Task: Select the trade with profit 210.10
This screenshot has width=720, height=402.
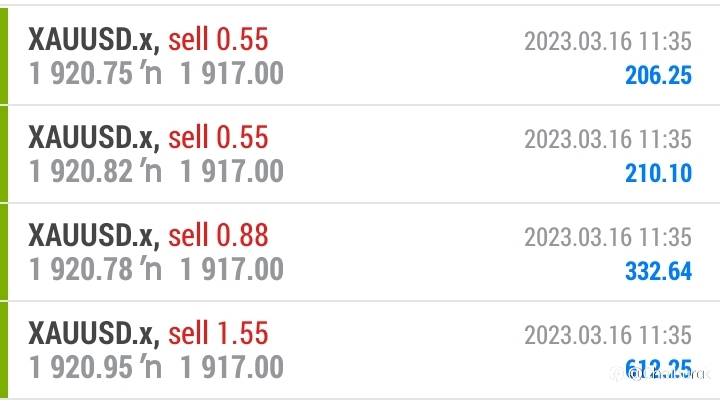Action: (360, 154)
